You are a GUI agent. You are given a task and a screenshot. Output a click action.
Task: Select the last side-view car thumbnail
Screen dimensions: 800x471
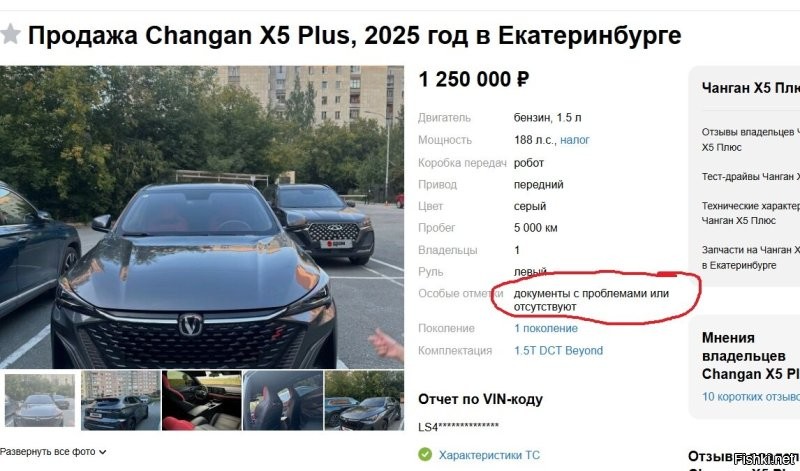click(x=364, y=401)
